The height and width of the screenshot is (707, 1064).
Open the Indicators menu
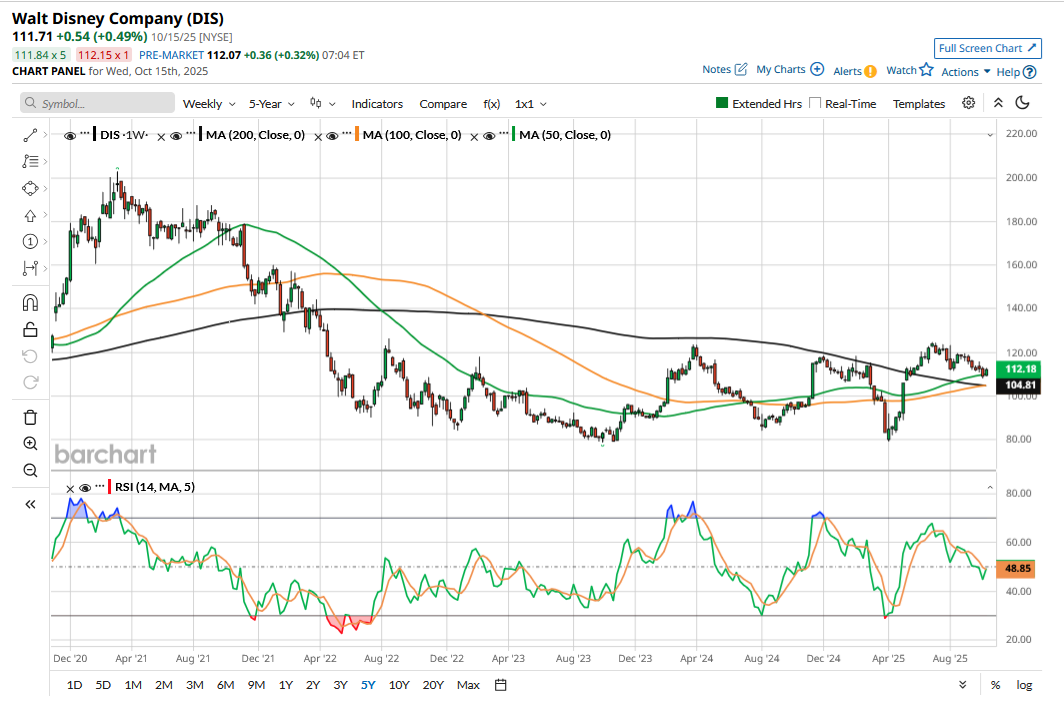(x=377, y=104)
